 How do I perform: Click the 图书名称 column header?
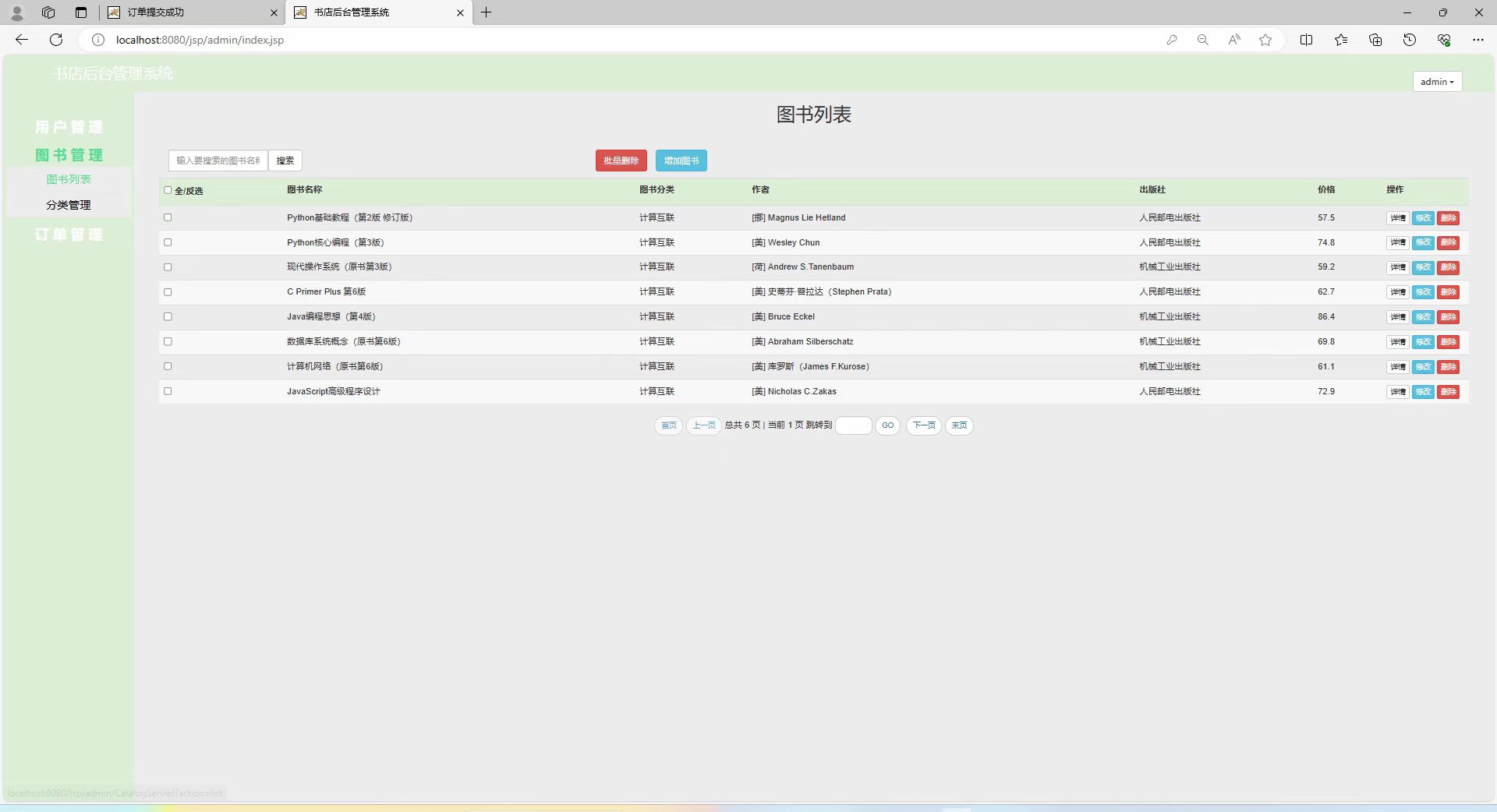coord(304,189)
